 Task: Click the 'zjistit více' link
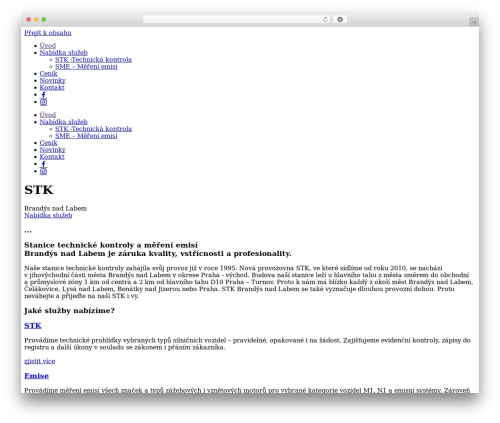(x=40, y=361)
